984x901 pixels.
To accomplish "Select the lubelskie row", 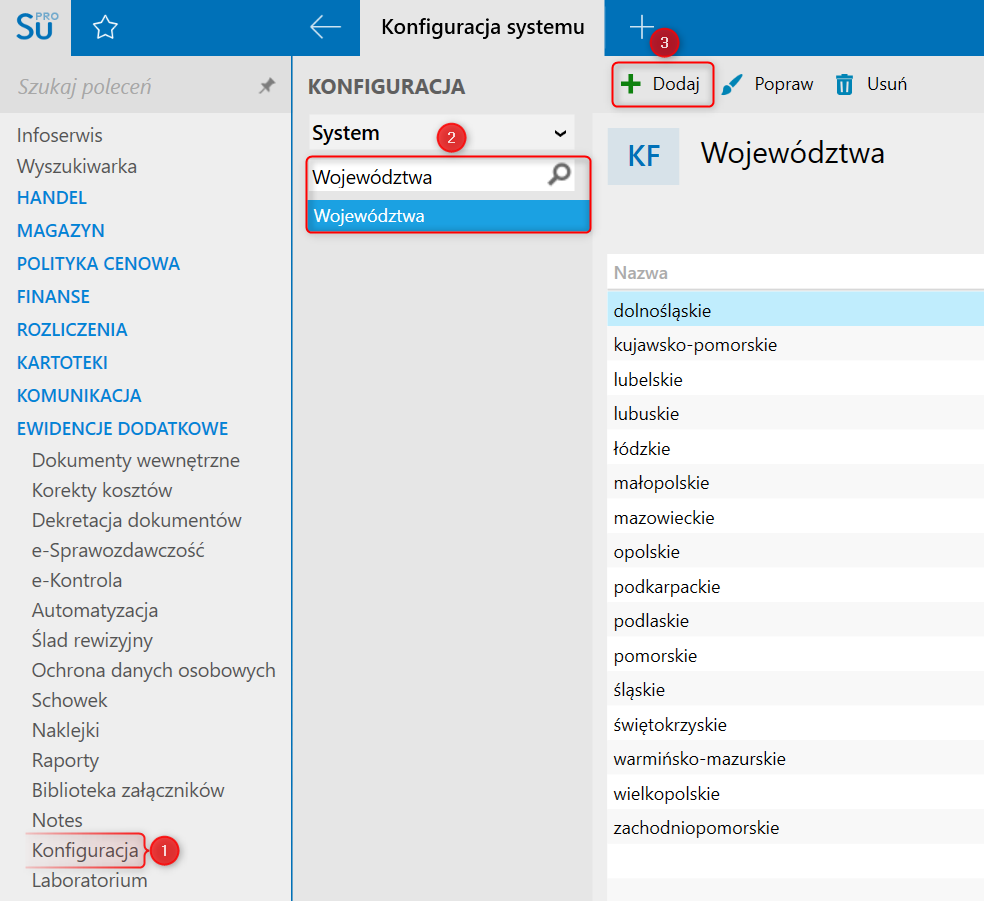I will 795,380.
